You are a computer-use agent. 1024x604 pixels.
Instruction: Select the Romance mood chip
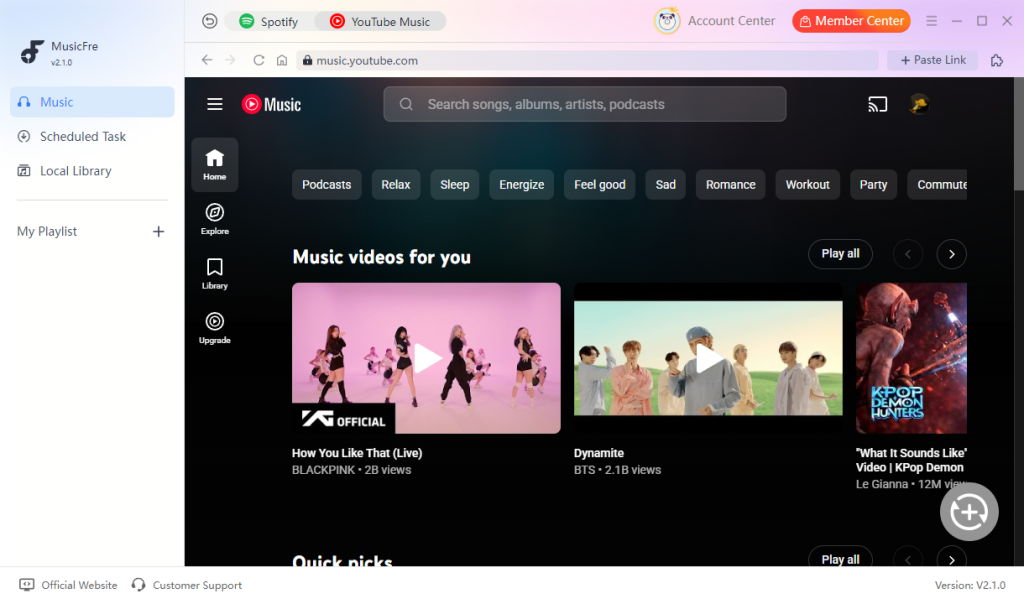[x=730, y=185]
